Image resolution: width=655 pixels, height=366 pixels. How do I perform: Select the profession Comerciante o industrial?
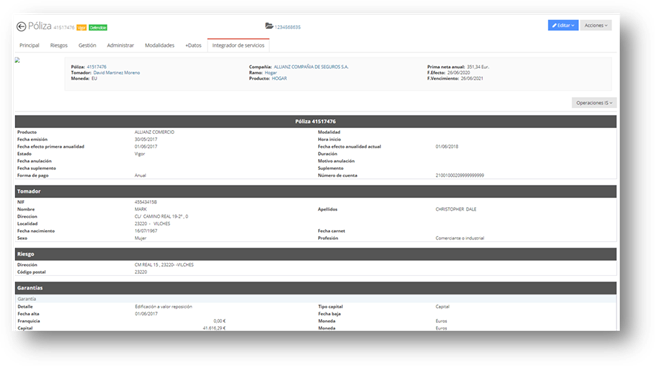coord(460,238)
